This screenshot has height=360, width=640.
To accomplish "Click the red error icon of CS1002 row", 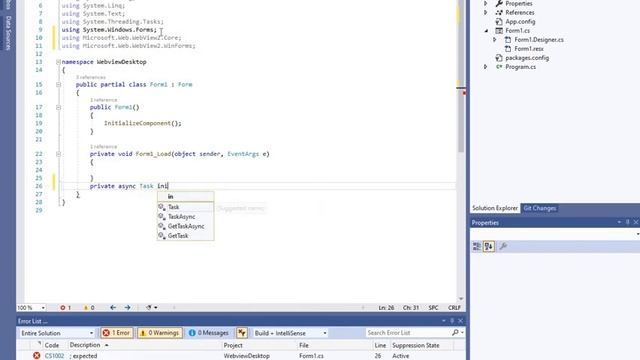I will pyautogui.click(x=36, y=356).
